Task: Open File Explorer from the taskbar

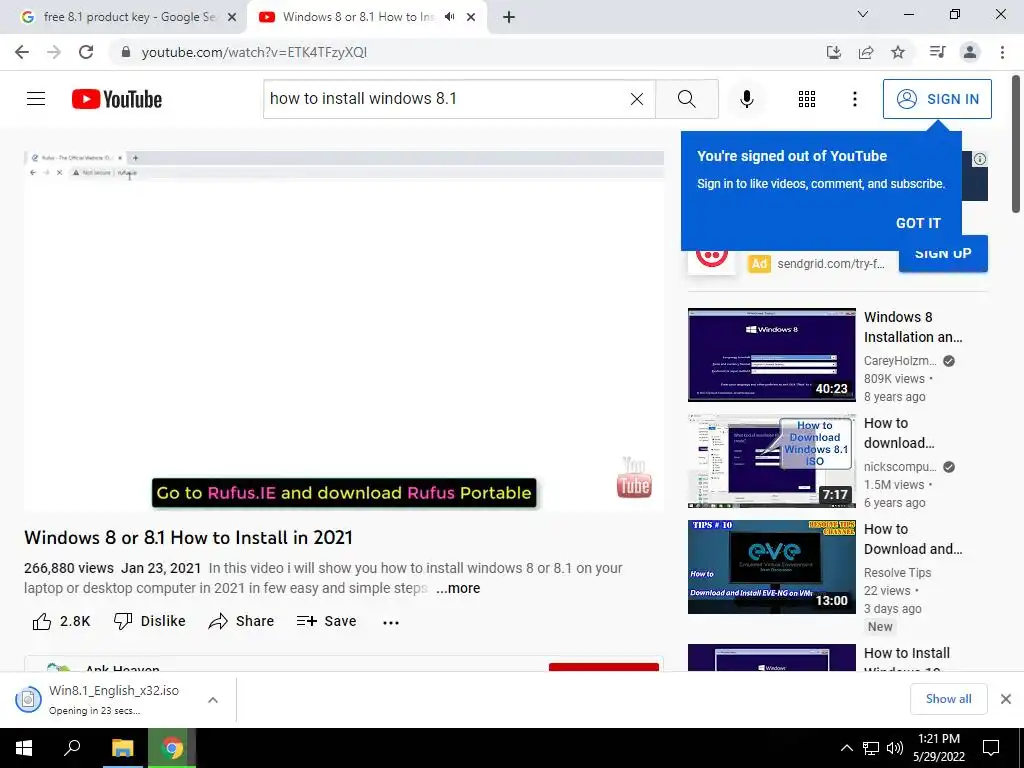Action: coord(122,748)
